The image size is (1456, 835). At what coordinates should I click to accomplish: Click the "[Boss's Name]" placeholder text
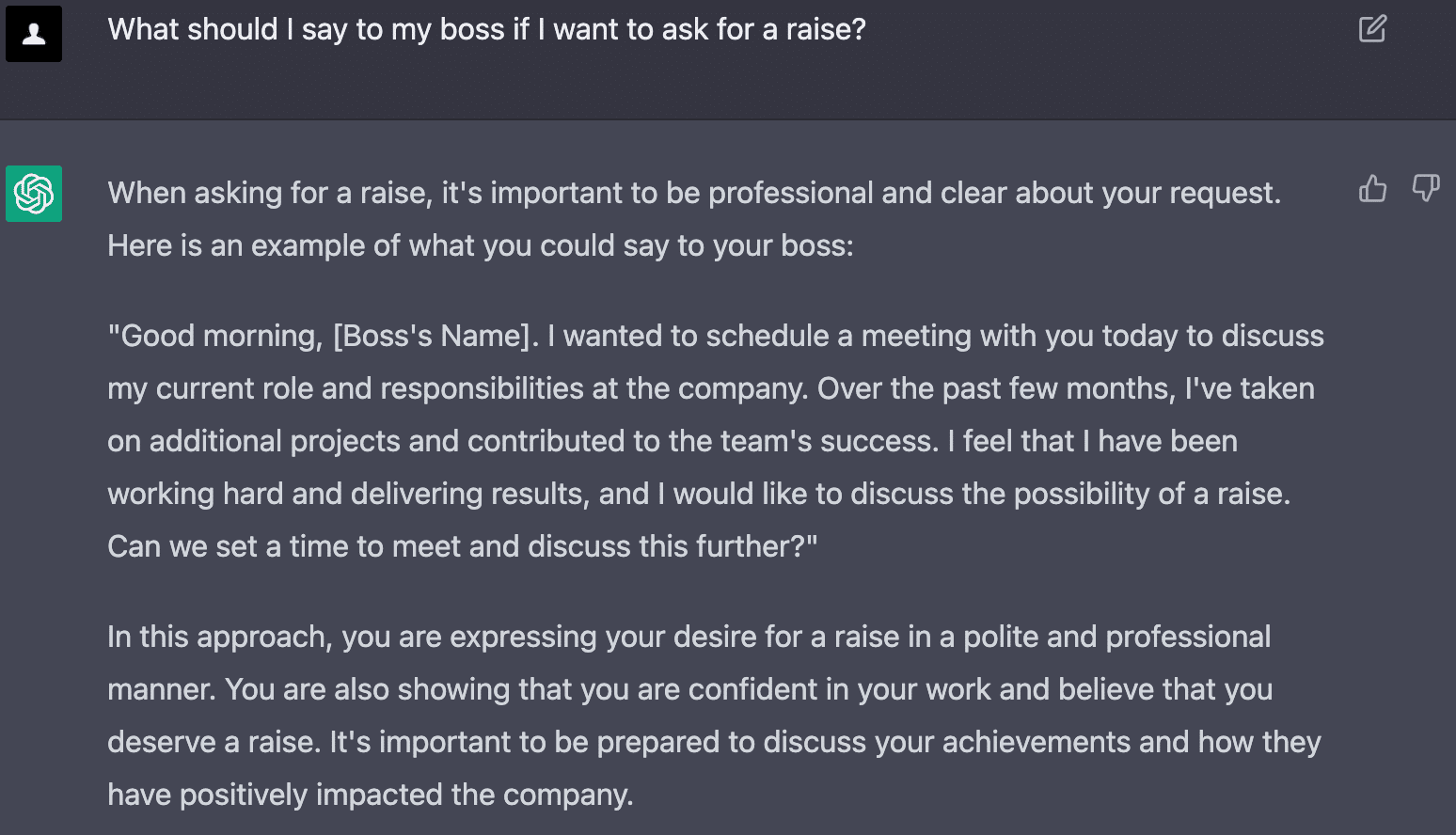coord(432,336)
